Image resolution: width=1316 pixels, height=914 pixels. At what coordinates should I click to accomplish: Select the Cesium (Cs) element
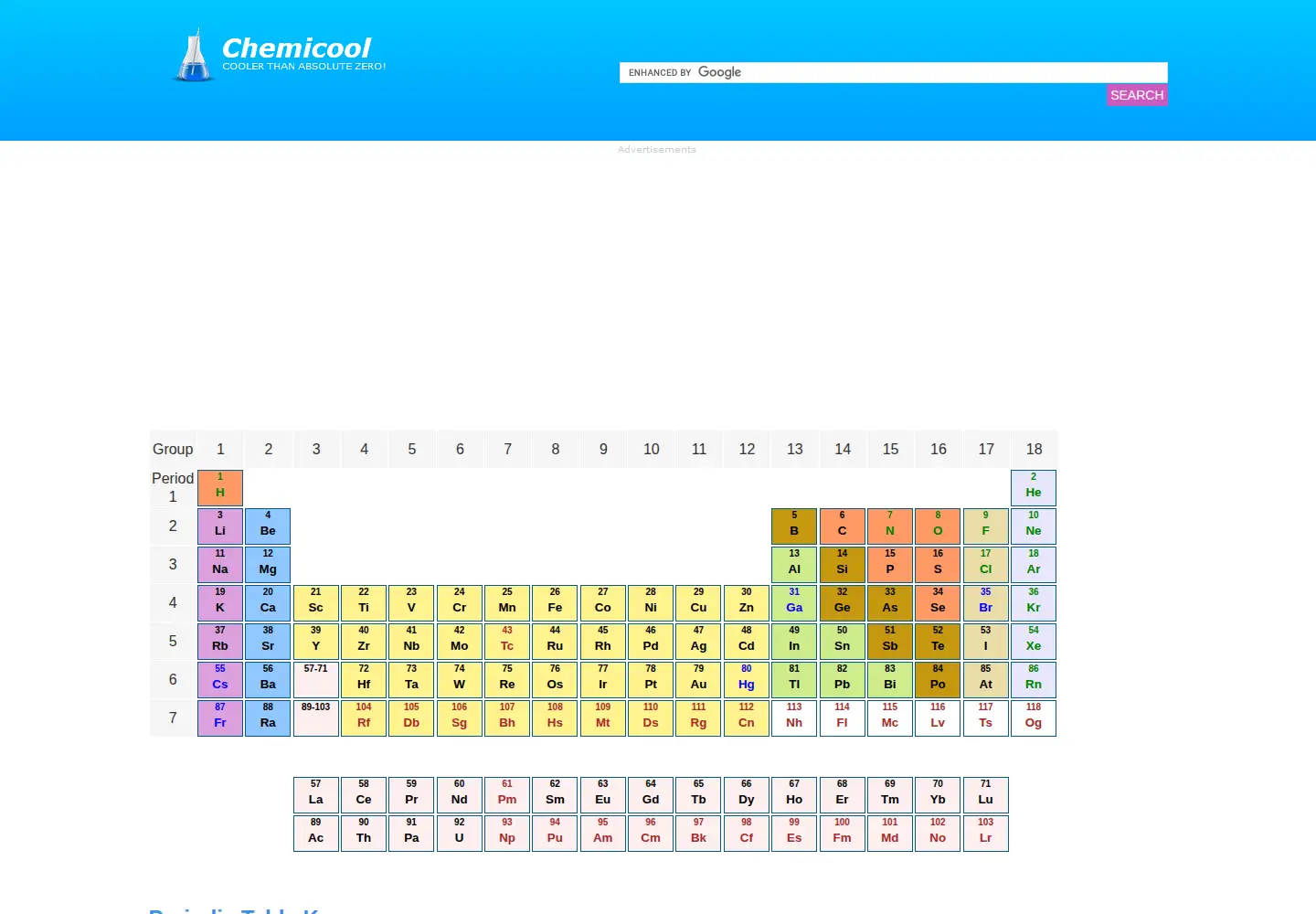(x=220, y=680)
